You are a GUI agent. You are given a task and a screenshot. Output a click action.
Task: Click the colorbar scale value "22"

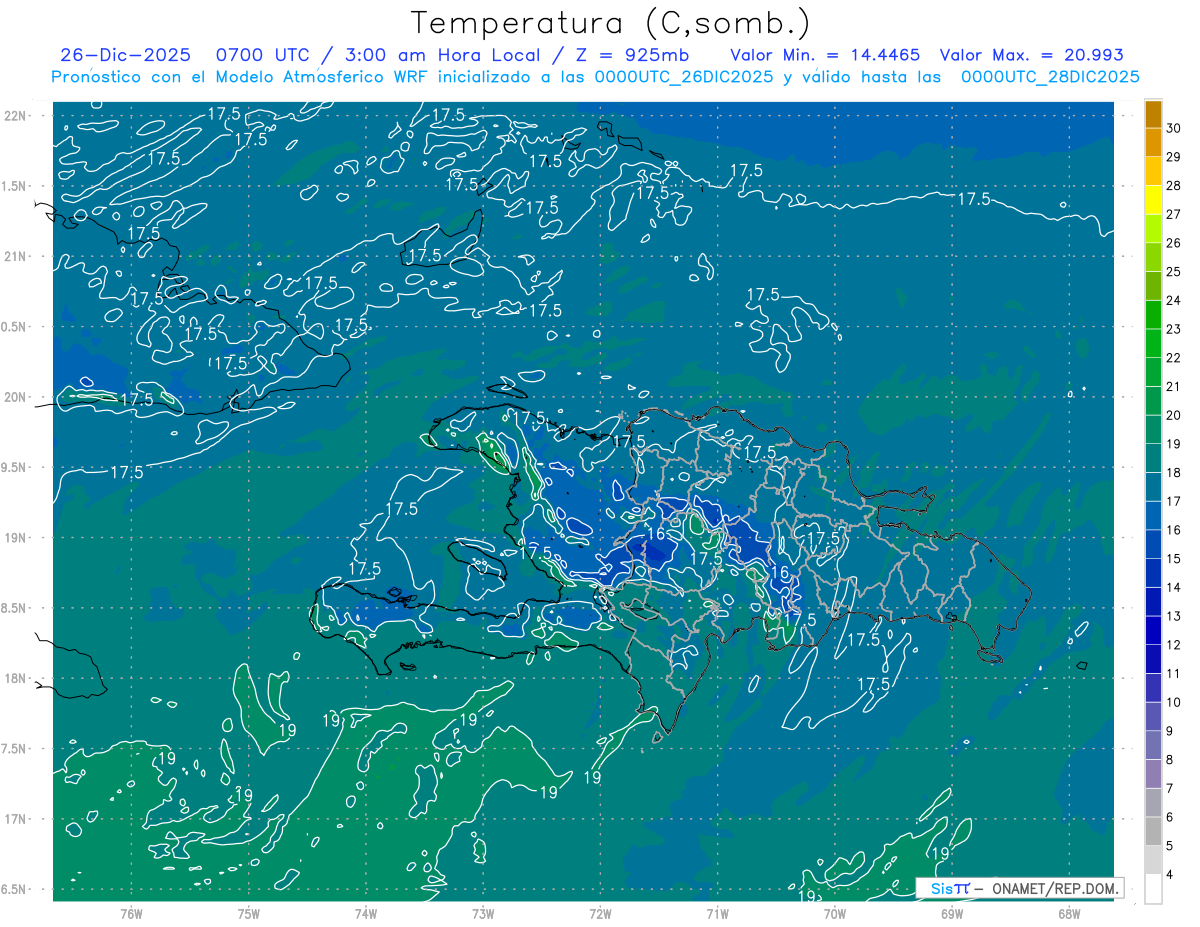coord(1174,358)
